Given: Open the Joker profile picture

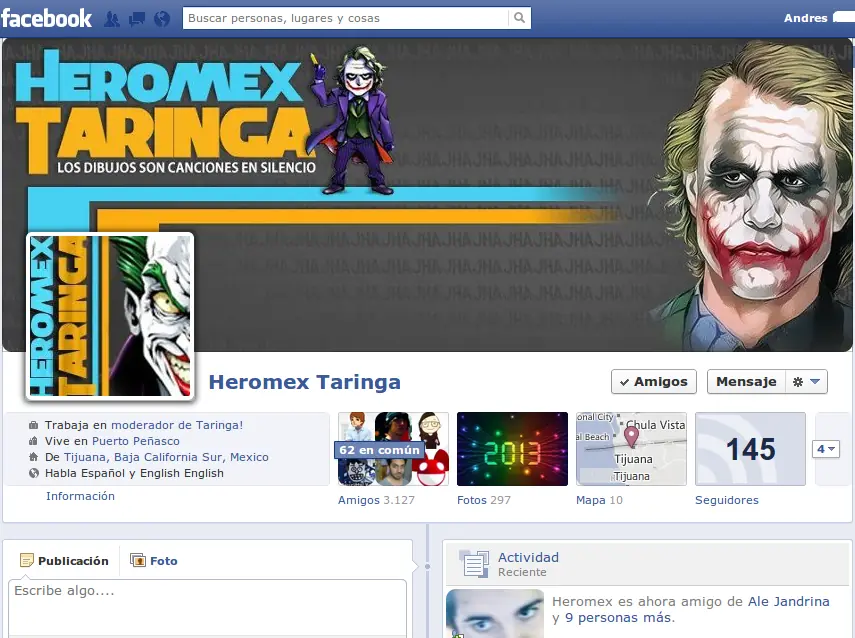Looking at the screenshot, I should click(x=110, y=316).
